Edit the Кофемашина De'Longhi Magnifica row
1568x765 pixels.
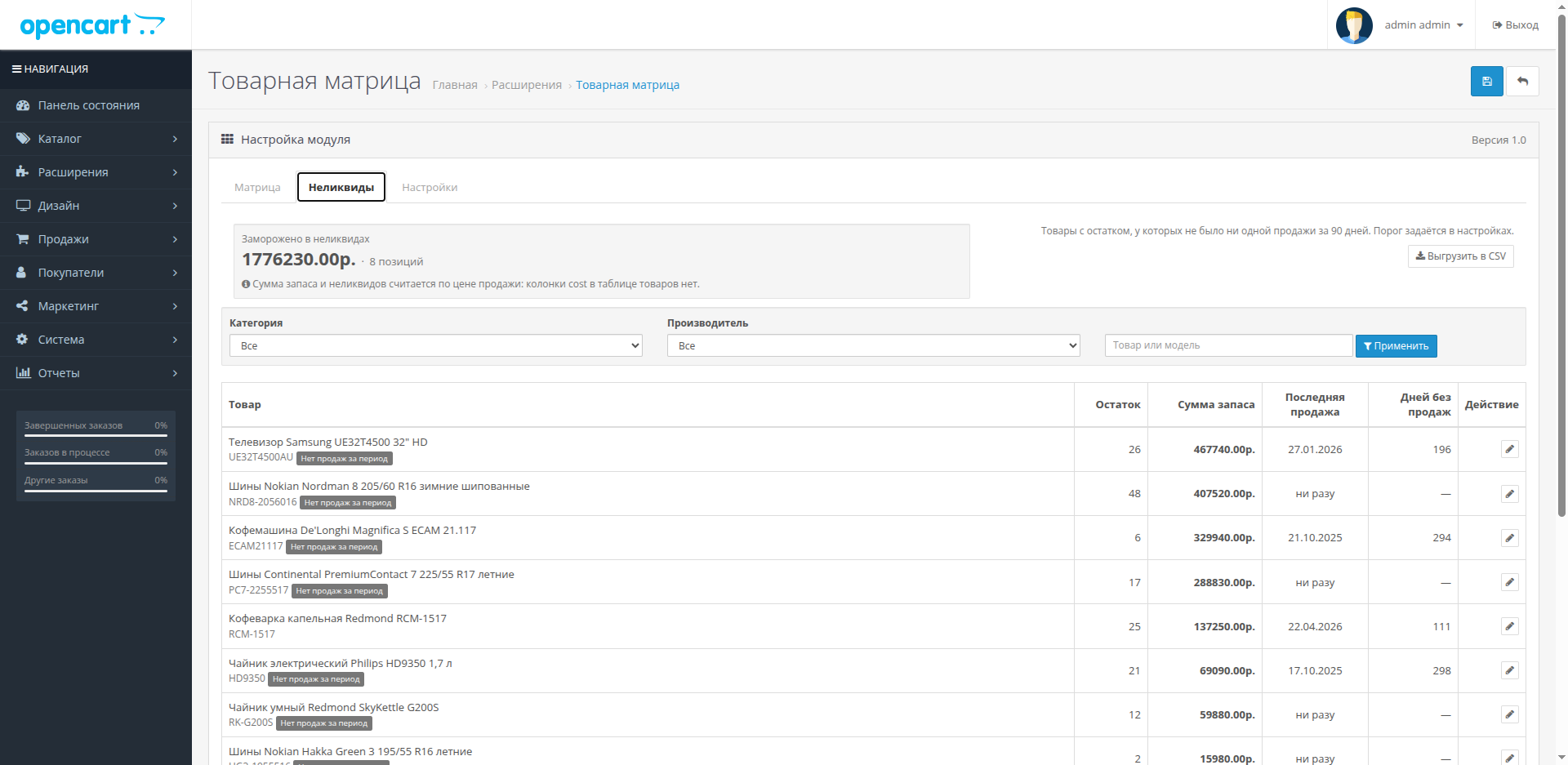(x=1510, y=538)
